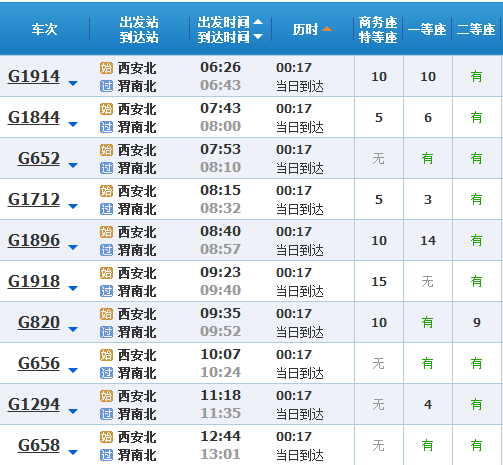Select departure time 12:44
Image resolution: width=503 pixels, height=465 pixels.
pyautogui.click(x=220, y=436)
